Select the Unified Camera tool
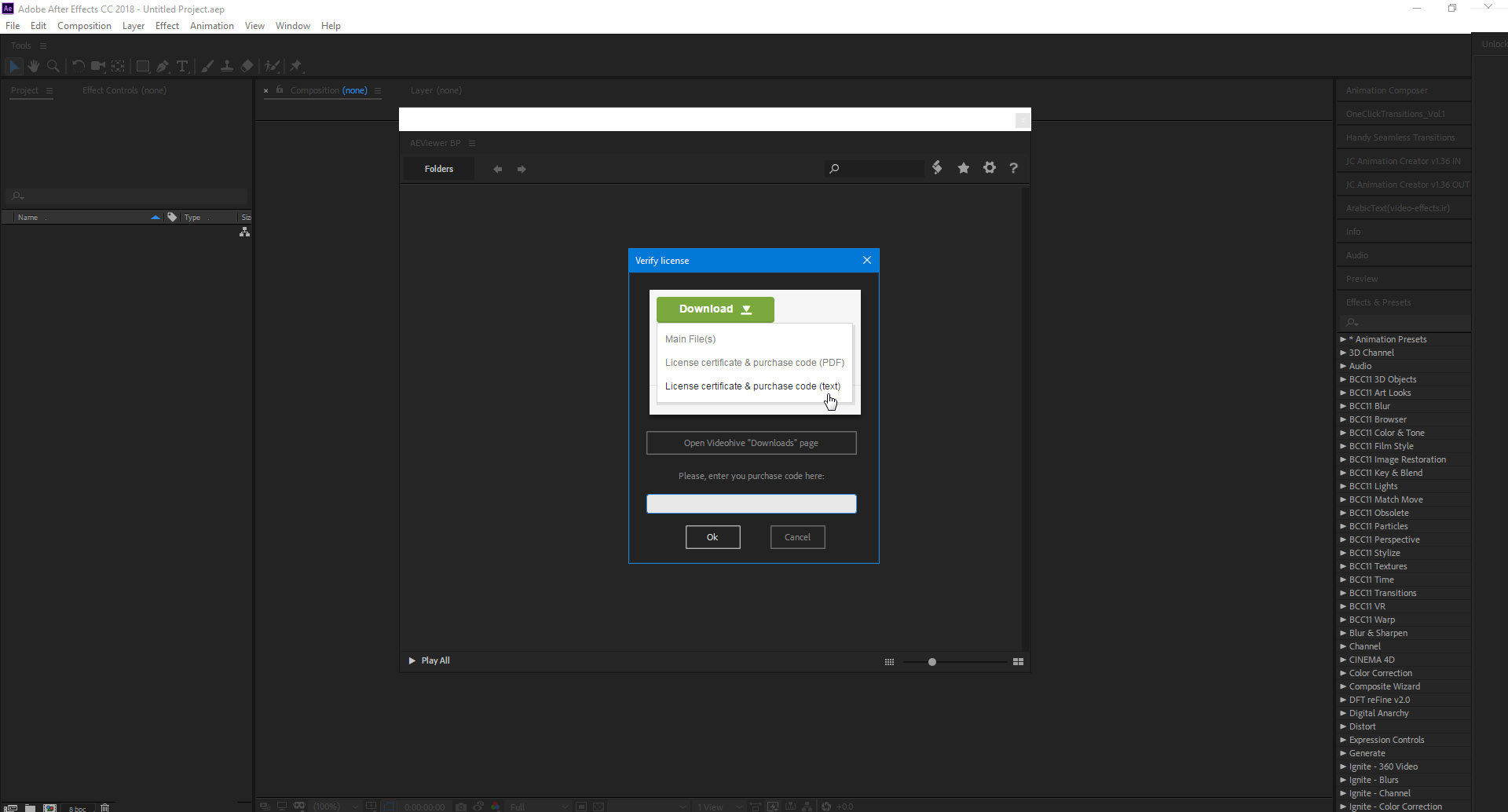 click(98, 67)
